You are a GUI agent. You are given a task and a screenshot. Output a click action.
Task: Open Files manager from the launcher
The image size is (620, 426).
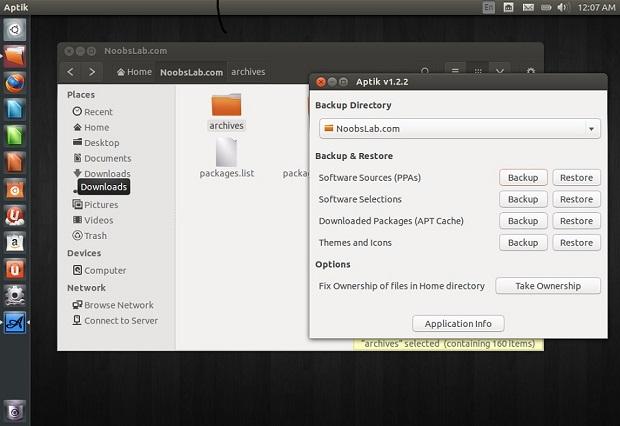point(15,57)
